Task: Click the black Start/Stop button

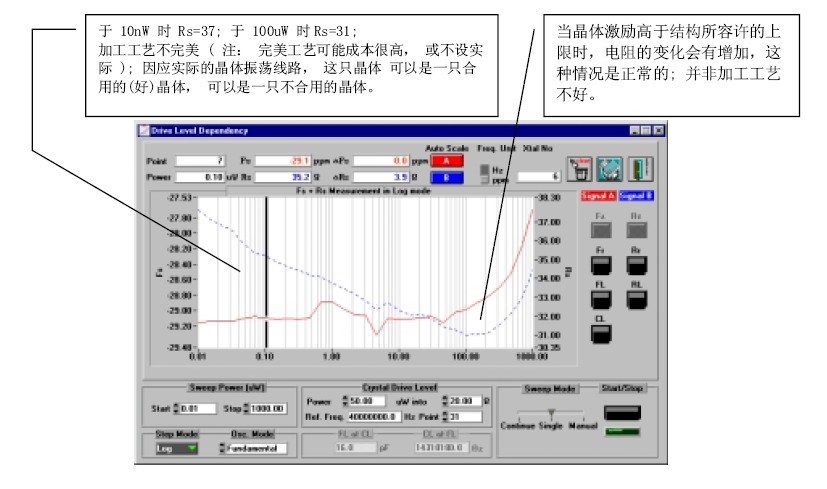Action: tap(622, 413)
